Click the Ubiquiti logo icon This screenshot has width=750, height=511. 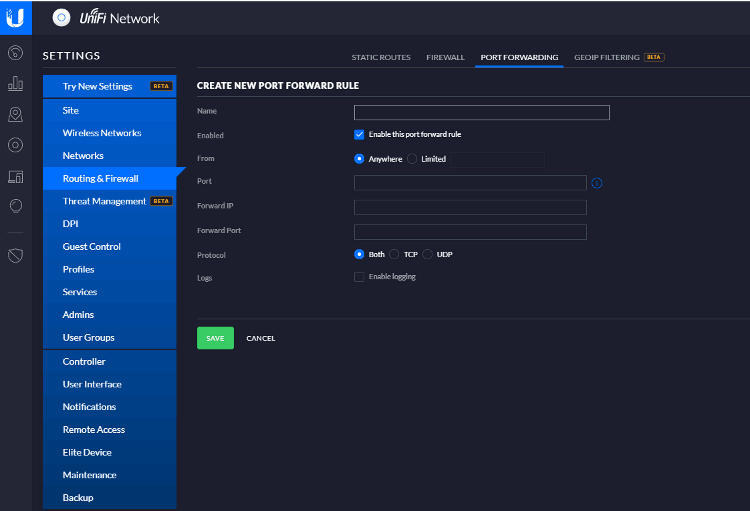pos(15,17)
